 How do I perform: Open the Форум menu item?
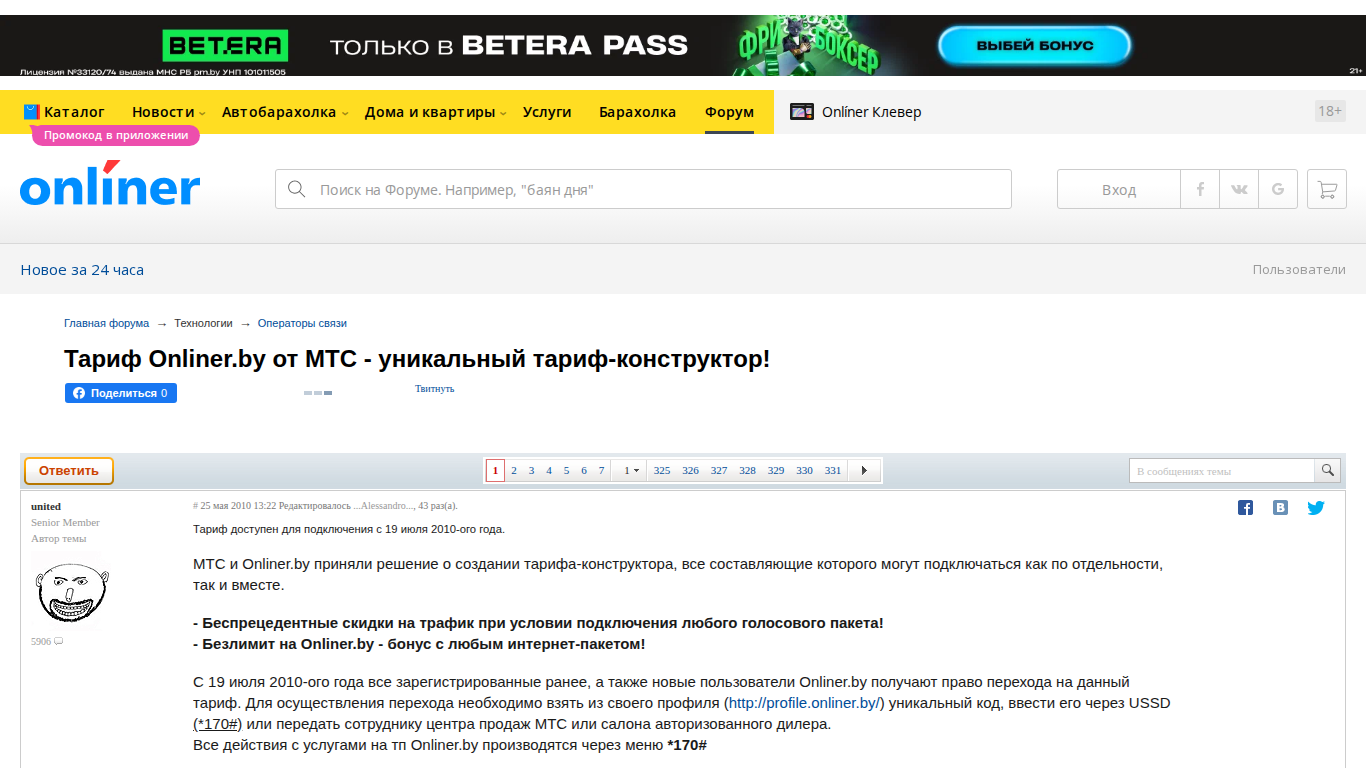pos(729,112)
